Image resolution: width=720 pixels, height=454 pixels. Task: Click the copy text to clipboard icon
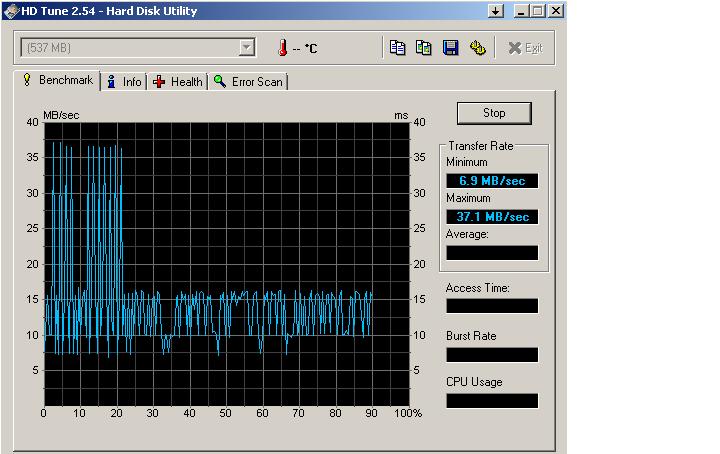click(x=397, y=48)
